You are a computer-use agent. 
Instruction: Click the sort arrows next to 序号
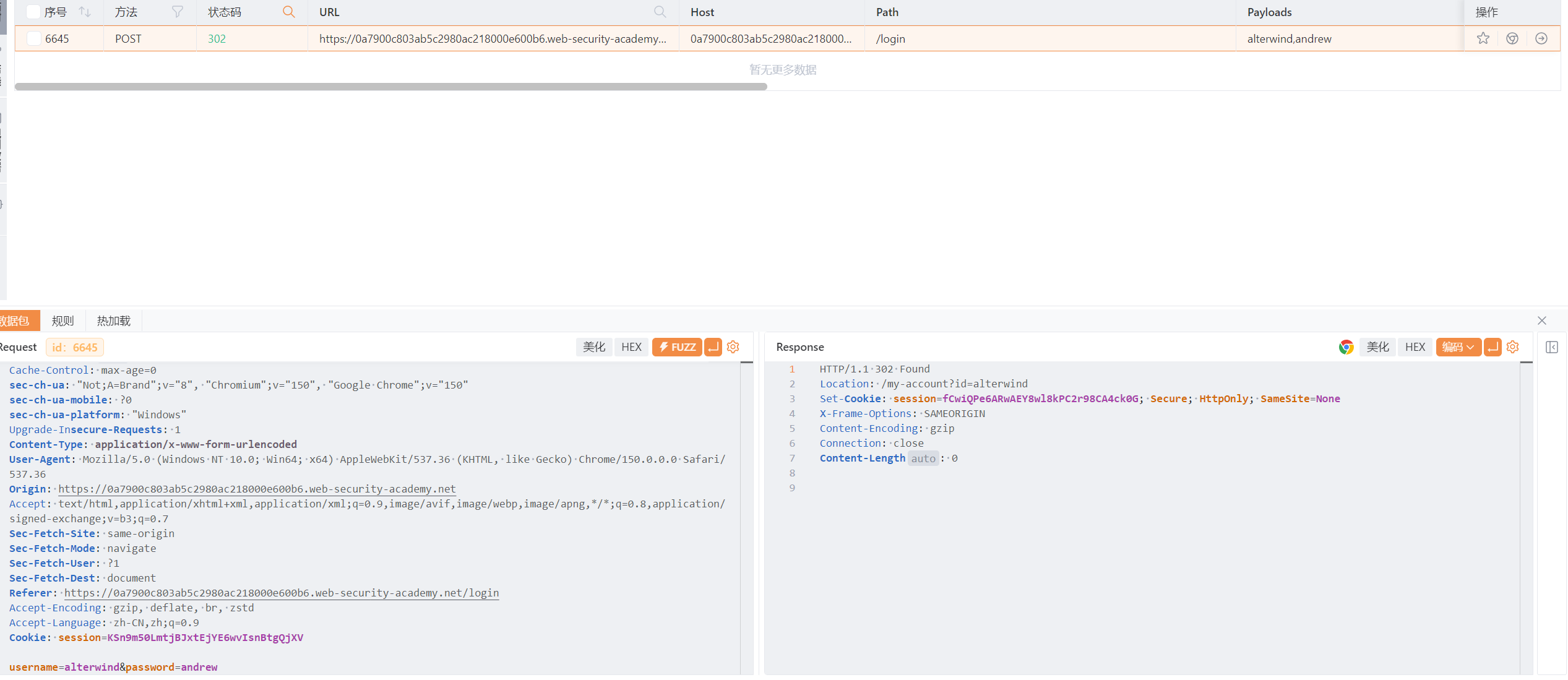point(85,12)
